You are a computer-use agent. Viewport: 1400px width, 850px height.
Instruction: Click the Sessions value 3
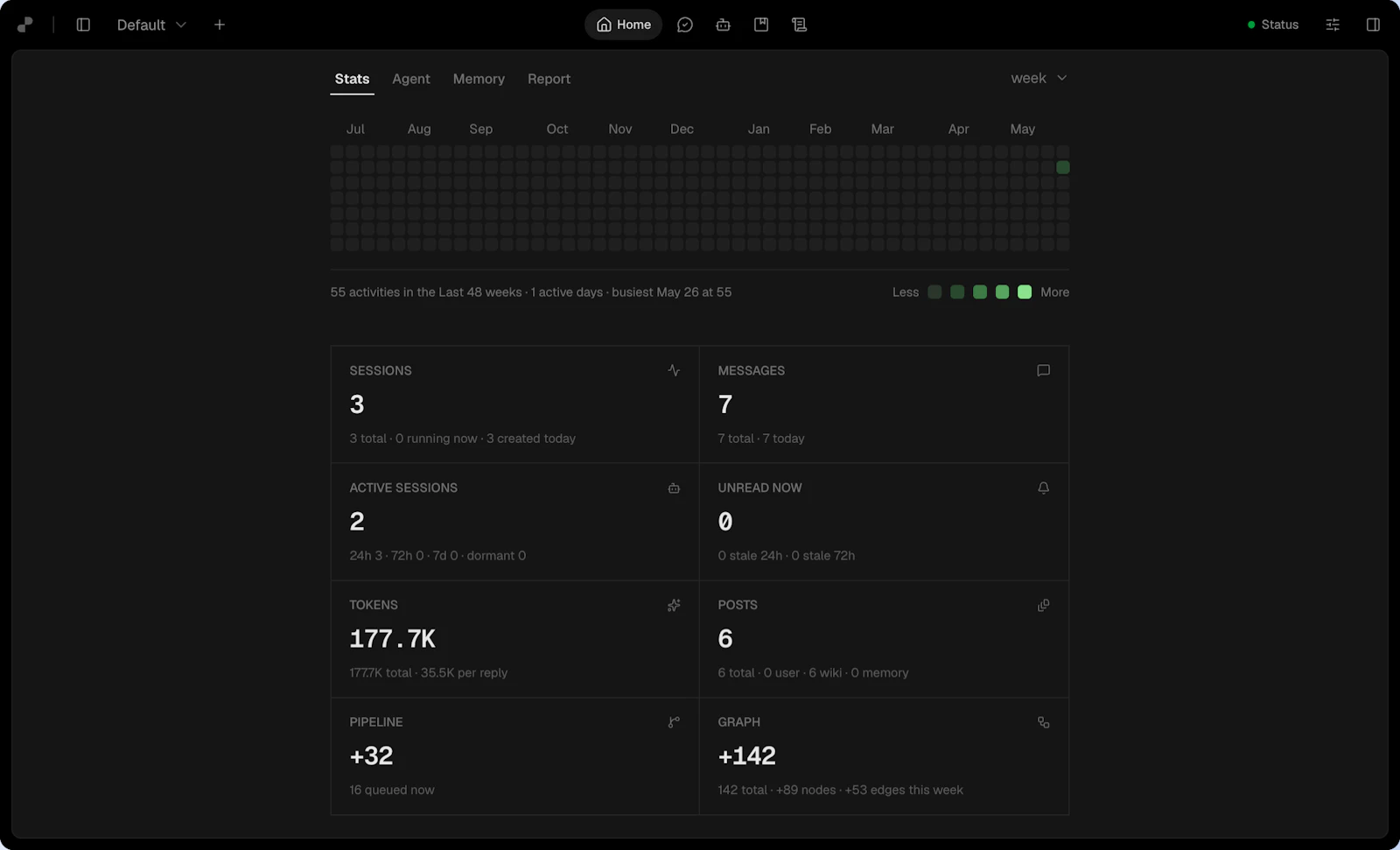357,404
